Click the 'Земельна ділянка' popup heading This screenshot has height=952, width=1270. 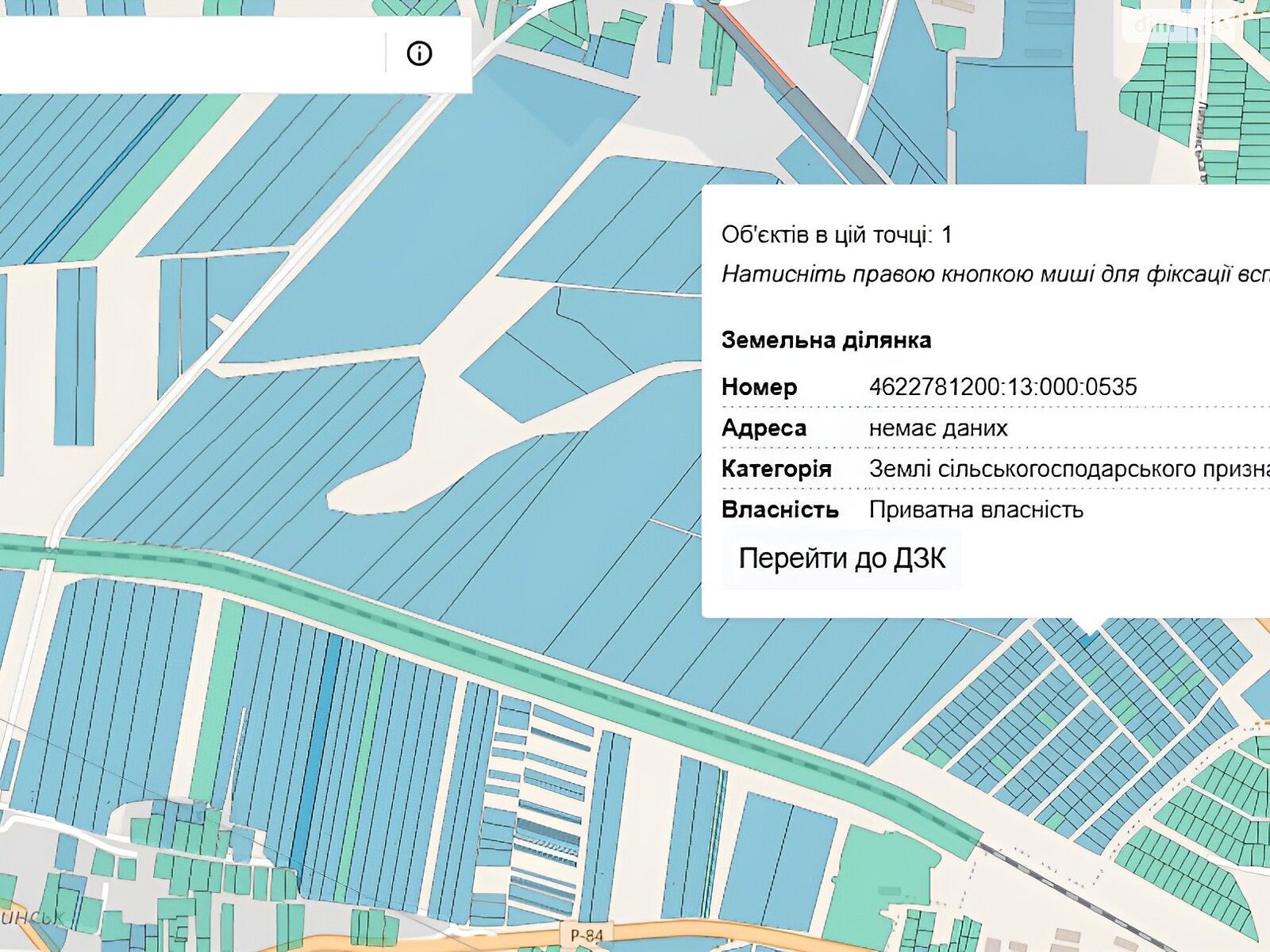click(x=825, y=340)
